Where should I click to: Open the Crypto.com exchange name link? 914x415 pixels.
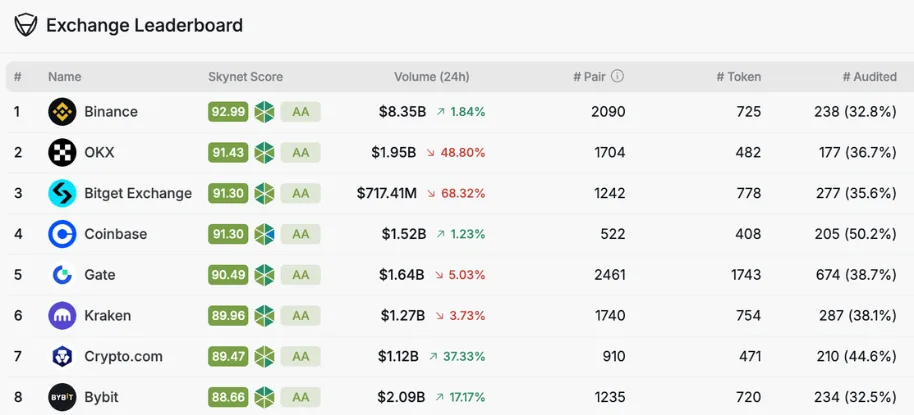click(x=124, y=357)
